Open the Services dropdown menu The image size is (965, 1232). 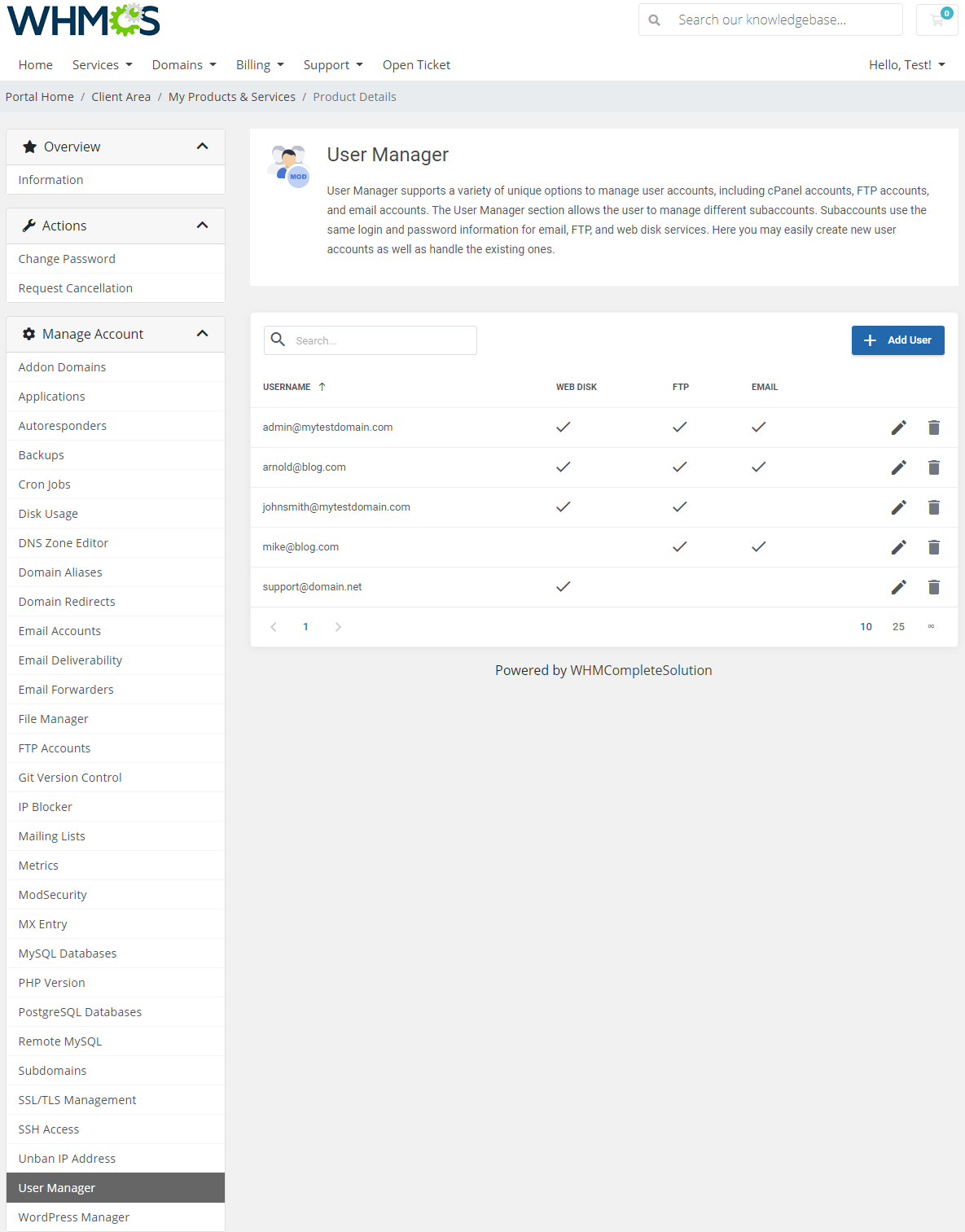101,64
